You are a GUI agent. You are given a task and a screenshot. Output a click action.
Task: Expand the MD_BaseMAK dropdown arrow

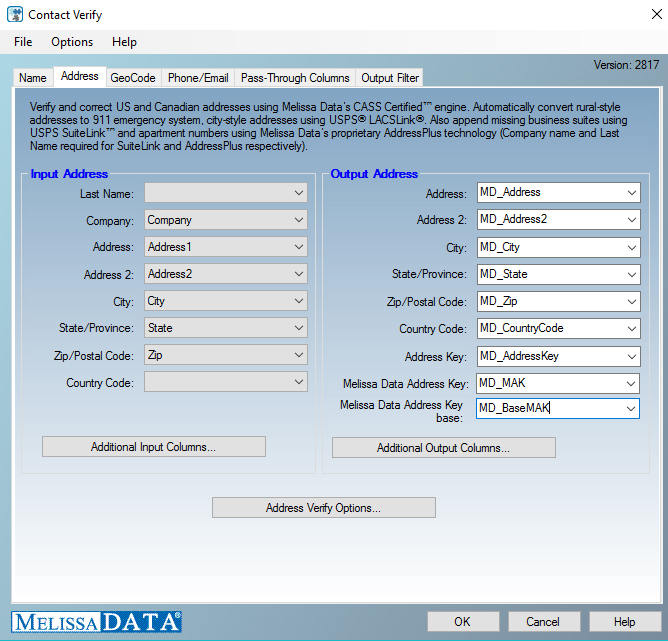click(x=631, y=408)
